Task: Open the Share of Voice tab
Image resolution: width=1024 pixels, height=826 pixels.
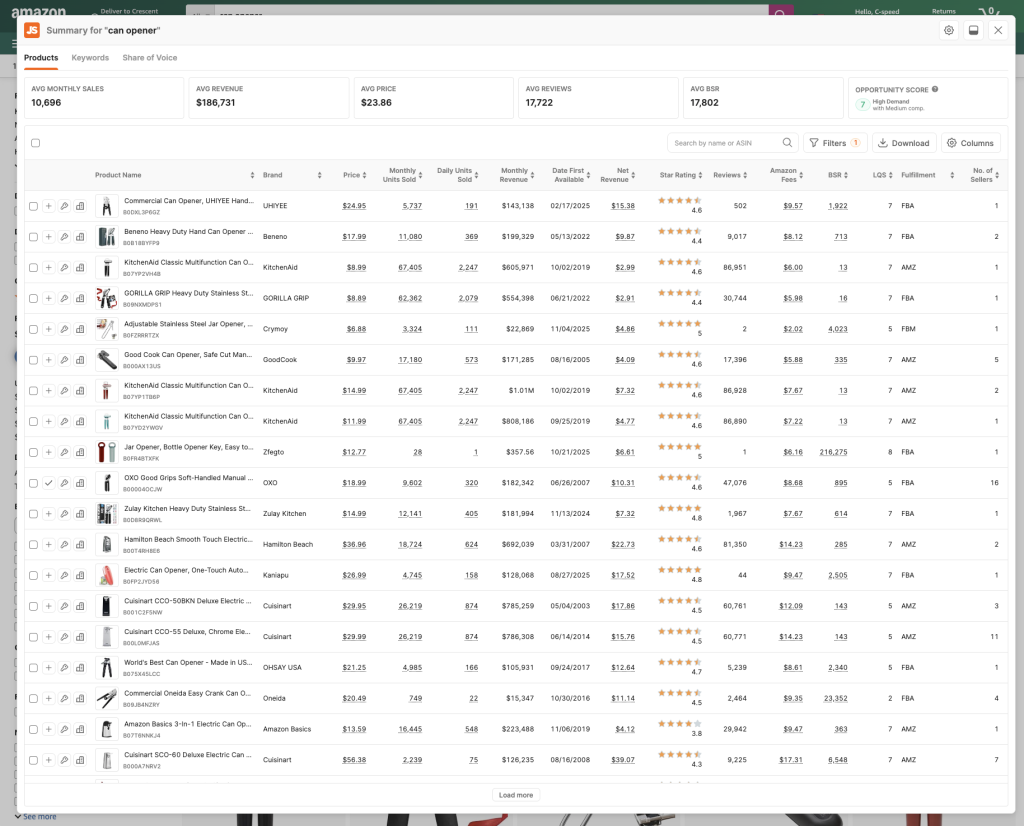Action: [x=150, y=58]
